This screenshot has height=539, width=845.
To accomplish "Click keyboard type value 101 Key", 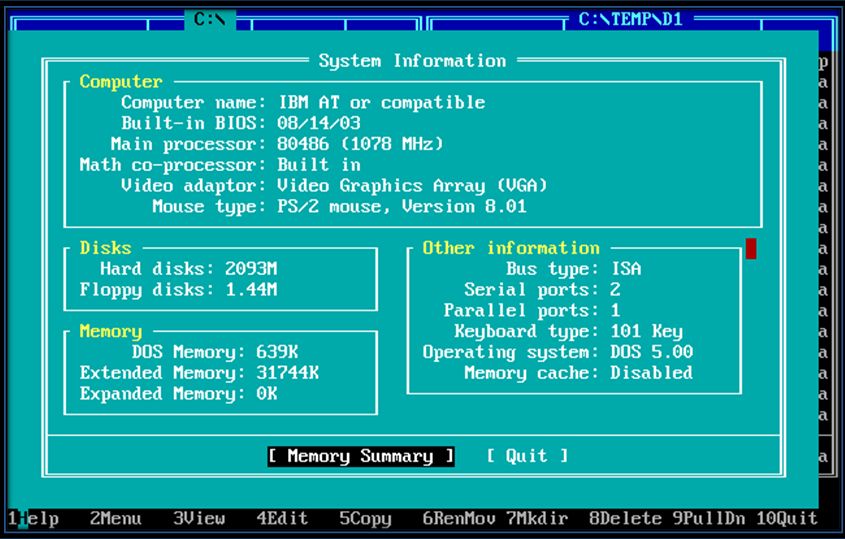I will click(647, 331).
